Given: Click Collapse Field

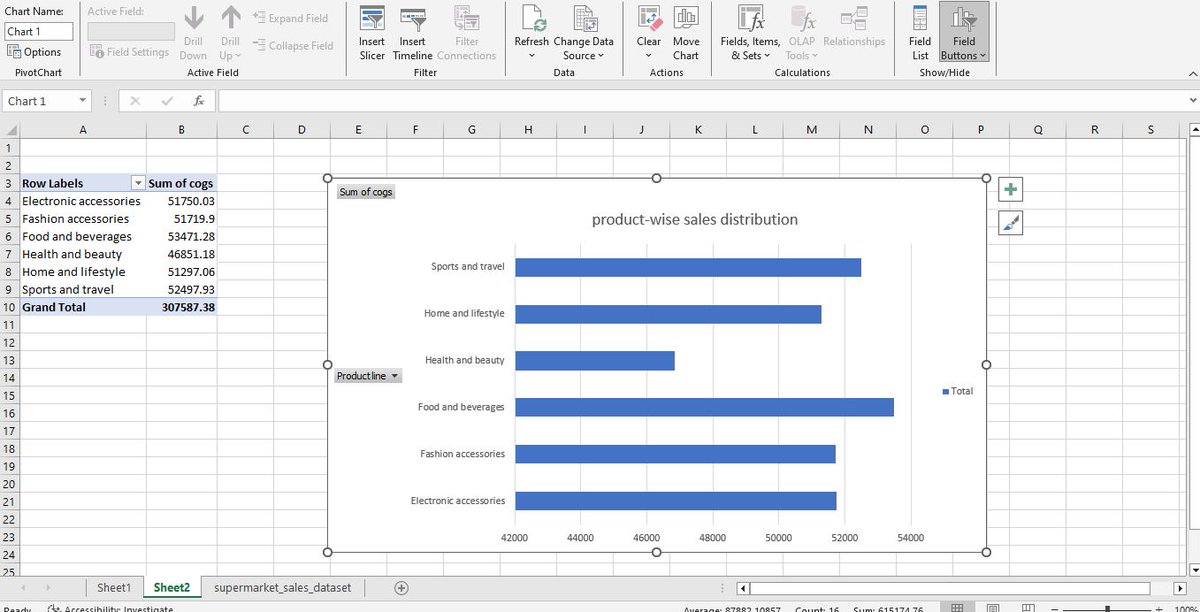Looking at the screenshot, I should (x=293, y=46).
